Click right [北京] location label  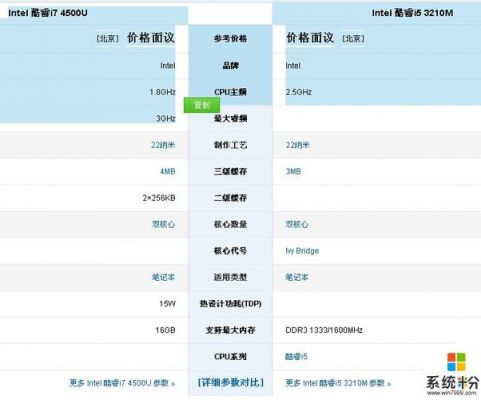[353, 38]
